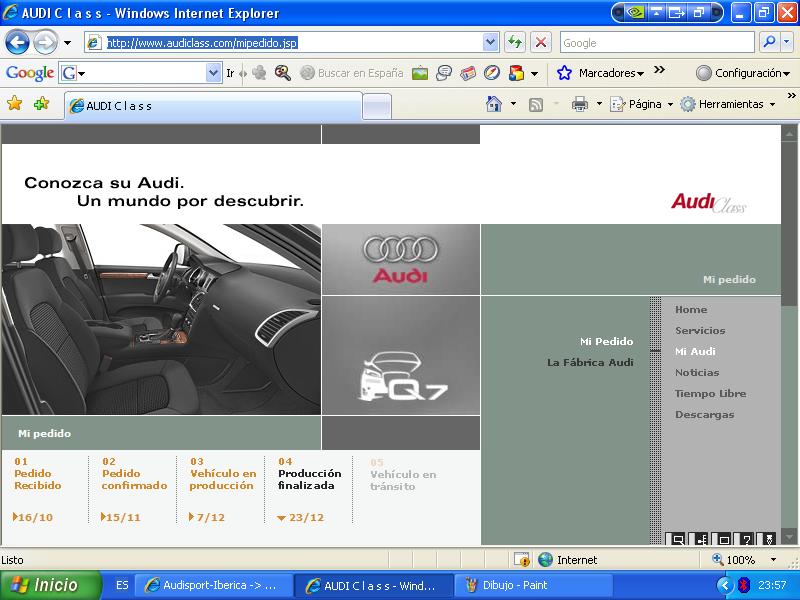This screenshot has height=600, width=800.
Task: Click the Q7 model logo tile
Action: point(401,356)
